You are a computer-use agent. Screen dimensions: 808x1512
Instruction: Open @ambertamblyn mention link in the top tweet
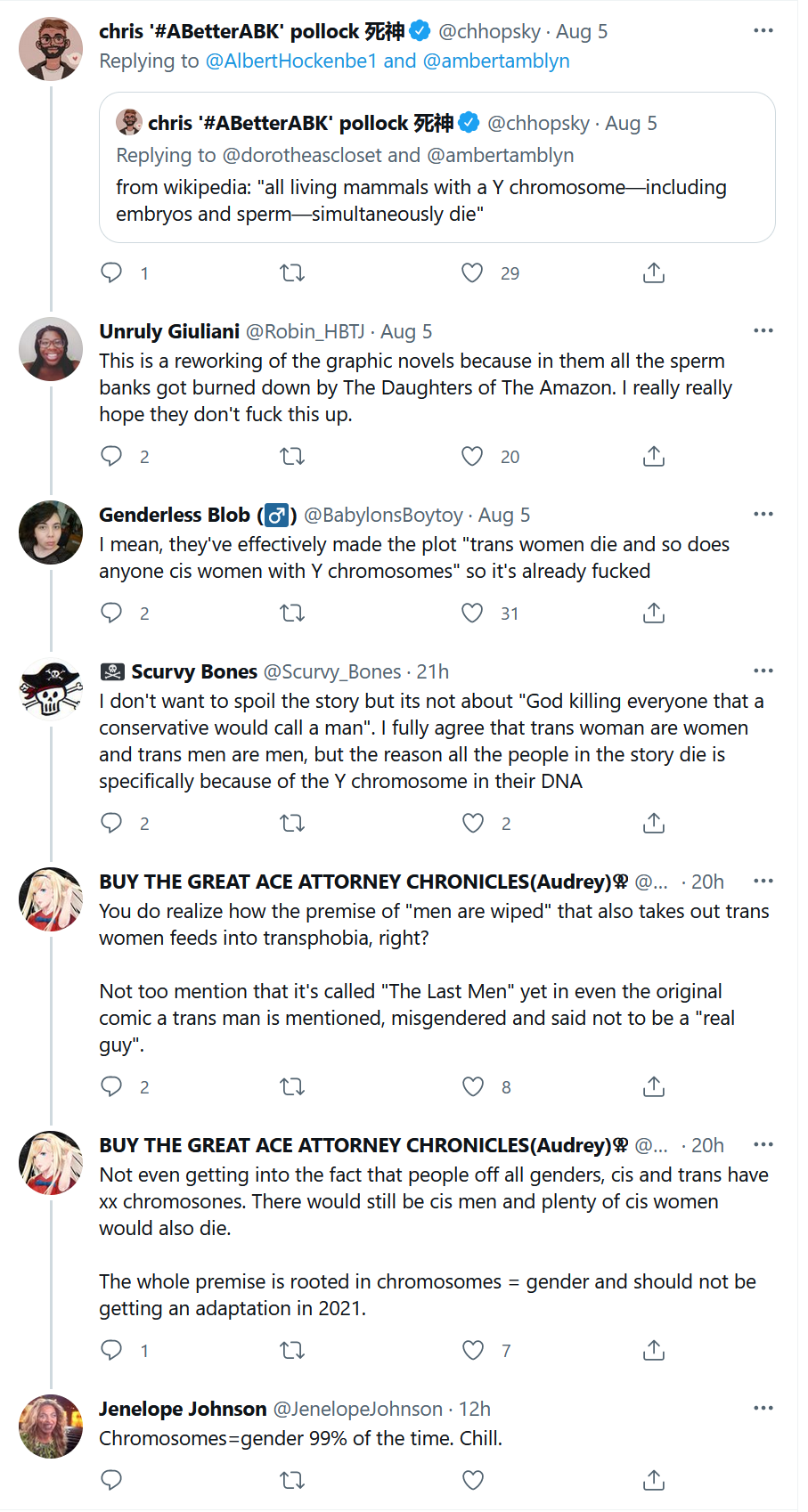tap(496, 61)
